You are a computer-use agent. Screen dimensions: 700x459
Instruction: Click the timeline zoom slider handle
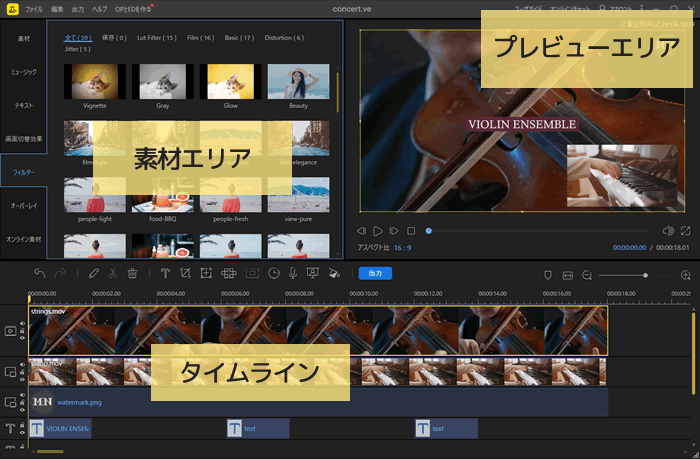pyautogui.click(x=645, y=274)
